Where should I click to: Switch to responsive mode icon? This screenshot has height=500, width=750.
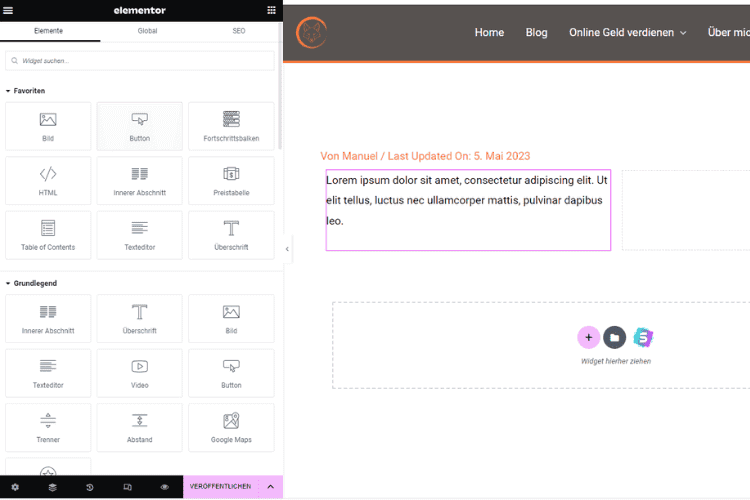(x=127, y=487)
